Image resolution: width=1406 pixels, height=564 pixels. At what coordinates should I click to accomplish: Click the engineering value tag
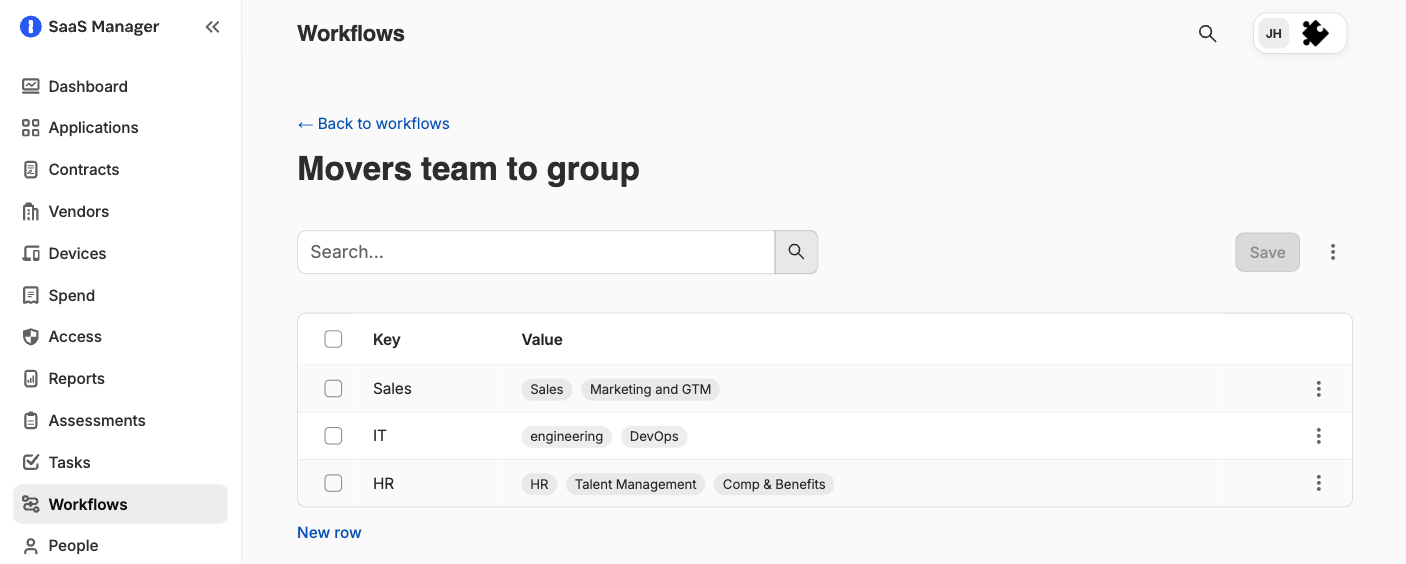[566, 436]
